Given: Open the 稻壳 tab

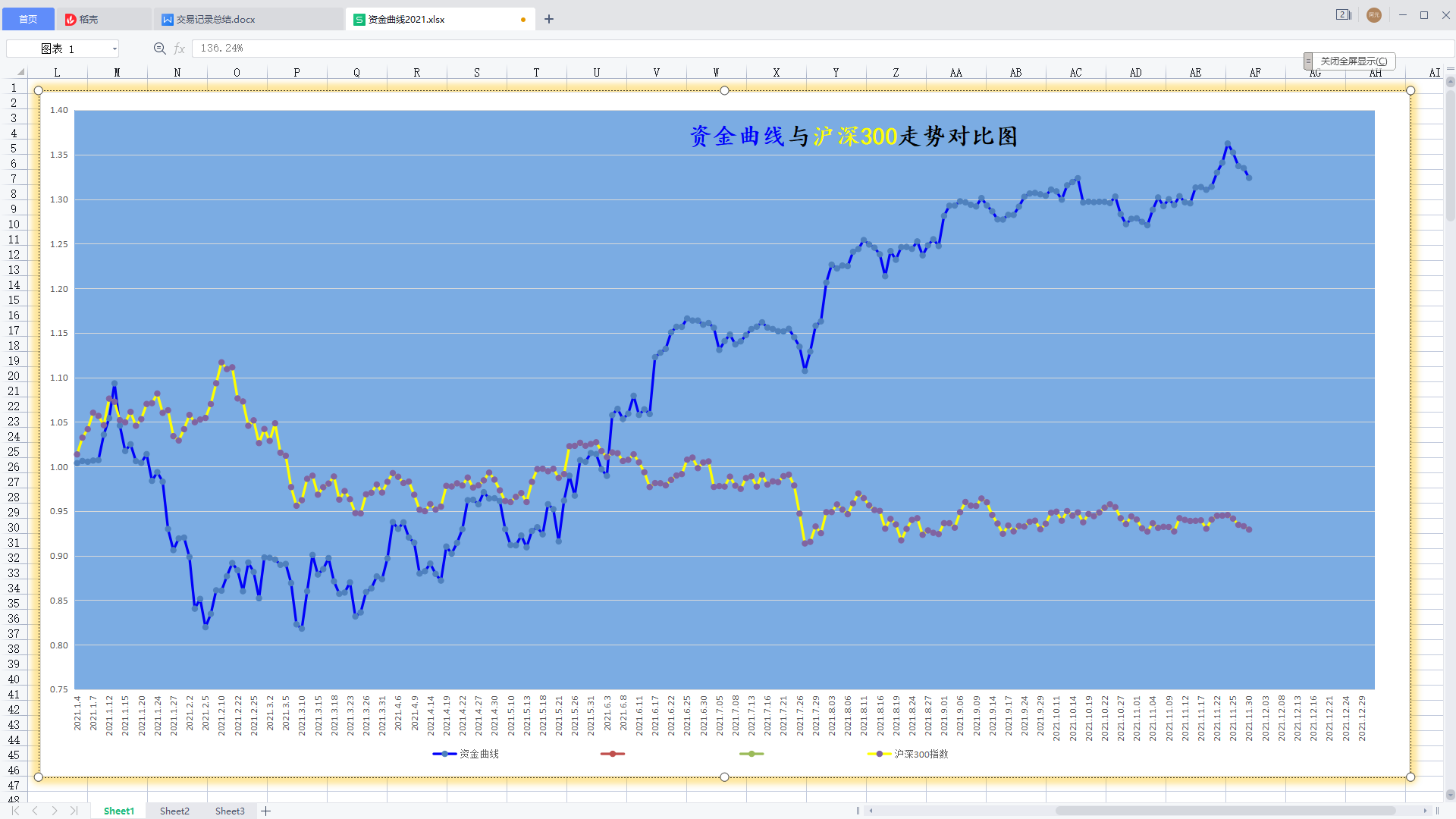Looking at the screenshot, I should pos(88,19).
